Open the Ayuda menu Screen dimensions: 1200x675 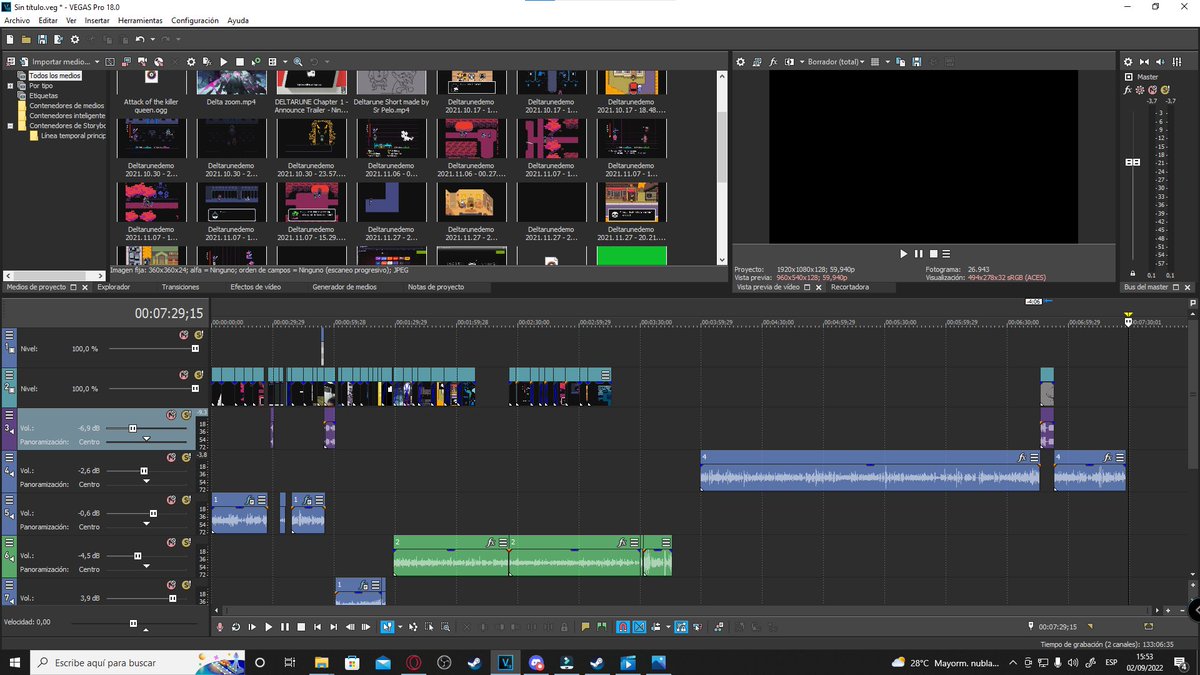coord(238,20)
